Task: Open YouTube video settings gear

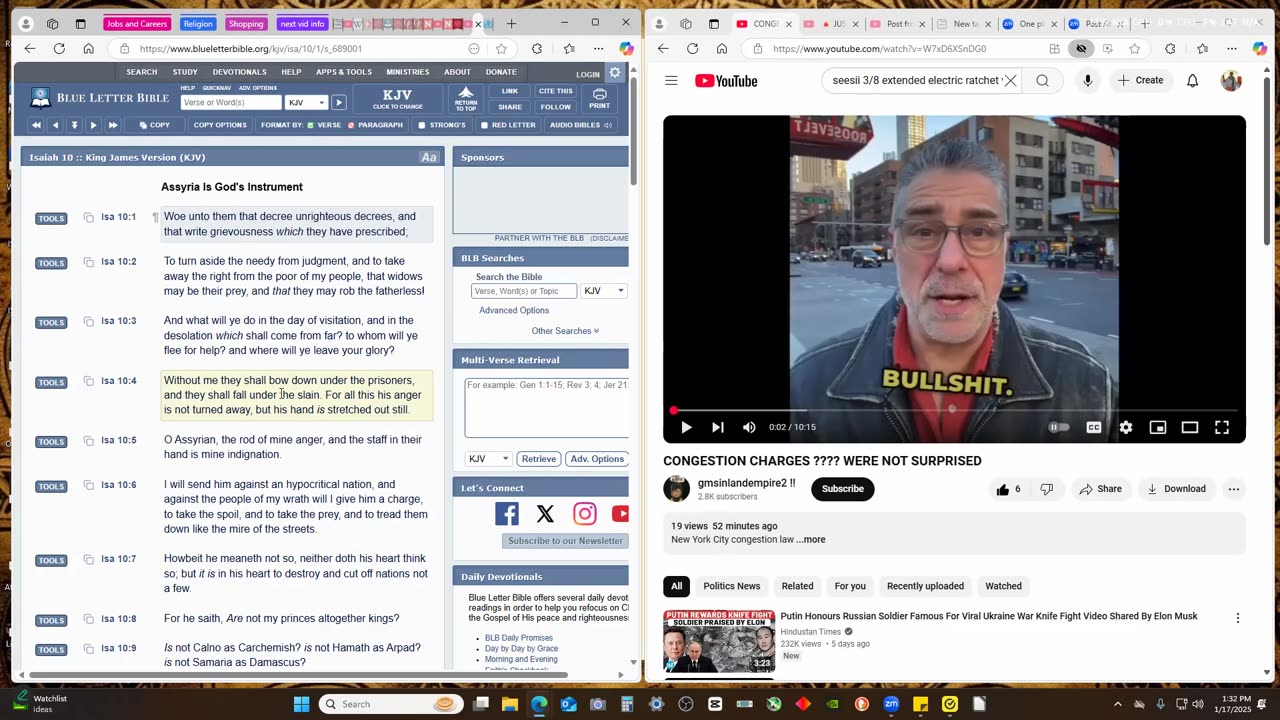Action: tap(1126, 427)
